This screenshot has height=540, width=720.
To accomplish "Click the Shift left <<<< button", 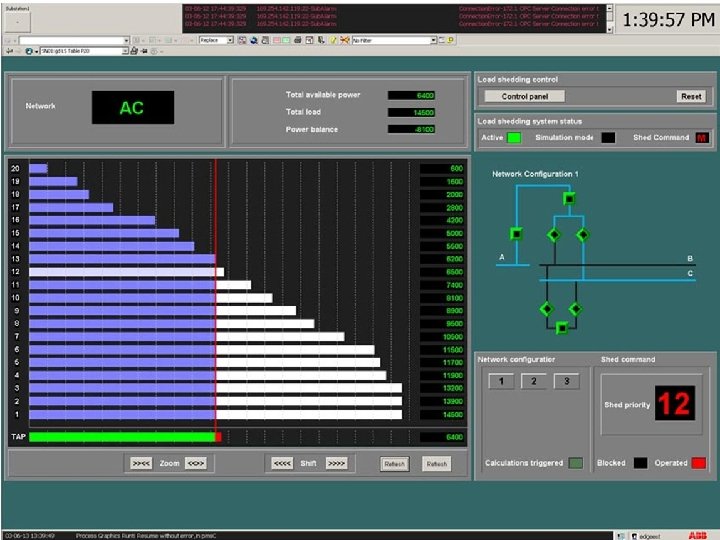I will click(x=282, y=464).
